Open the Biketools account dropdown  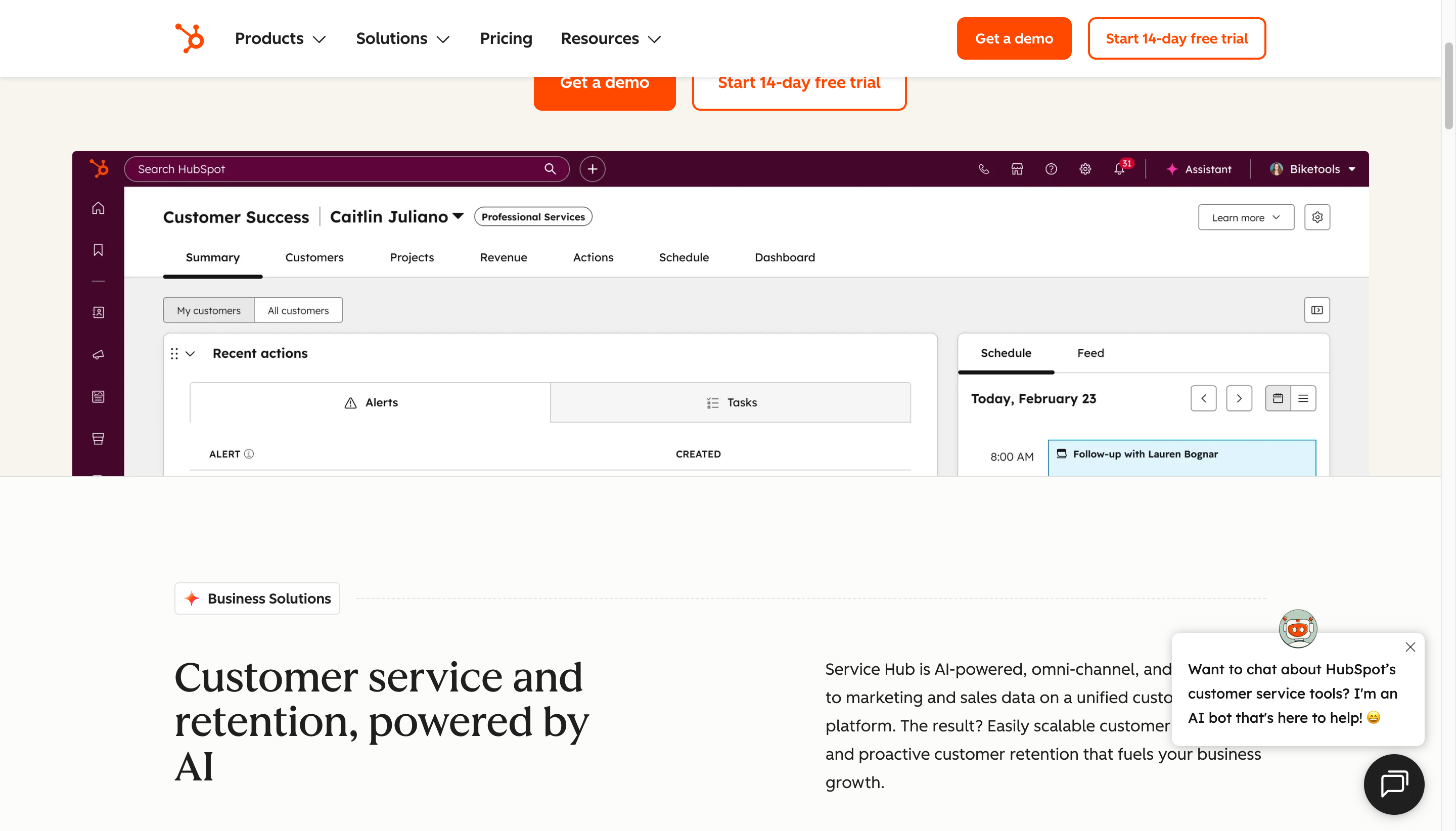pos(1313,169)
